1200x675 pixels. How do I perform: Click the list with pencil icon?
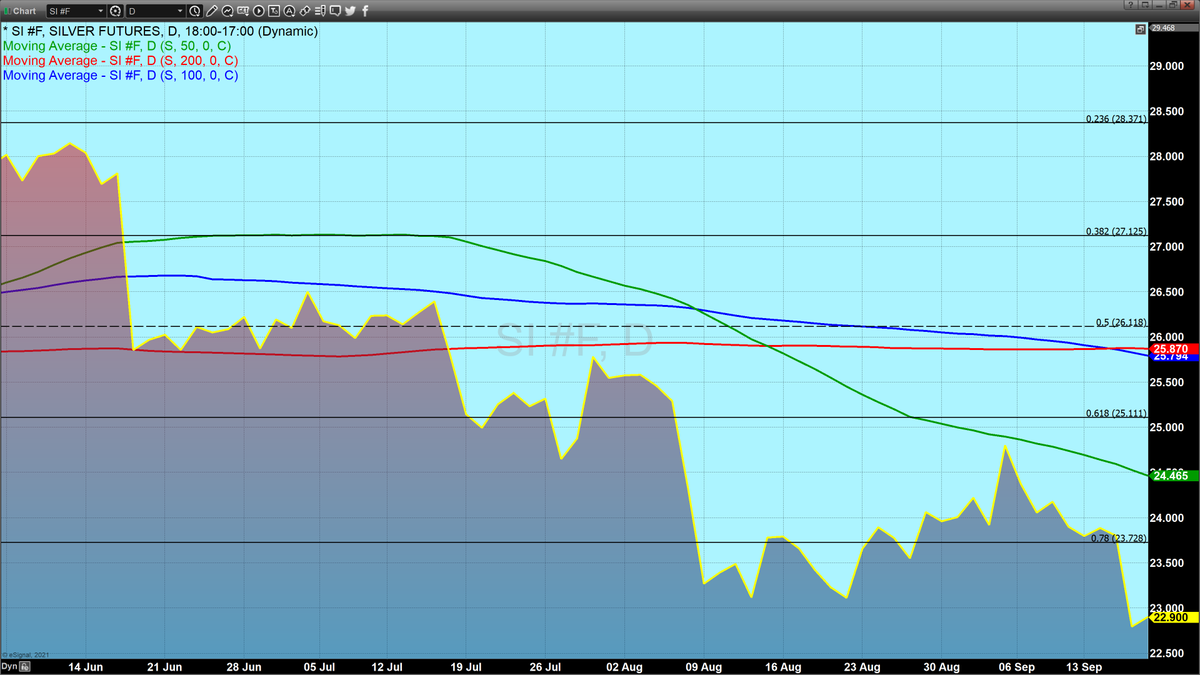click(321, 11)
